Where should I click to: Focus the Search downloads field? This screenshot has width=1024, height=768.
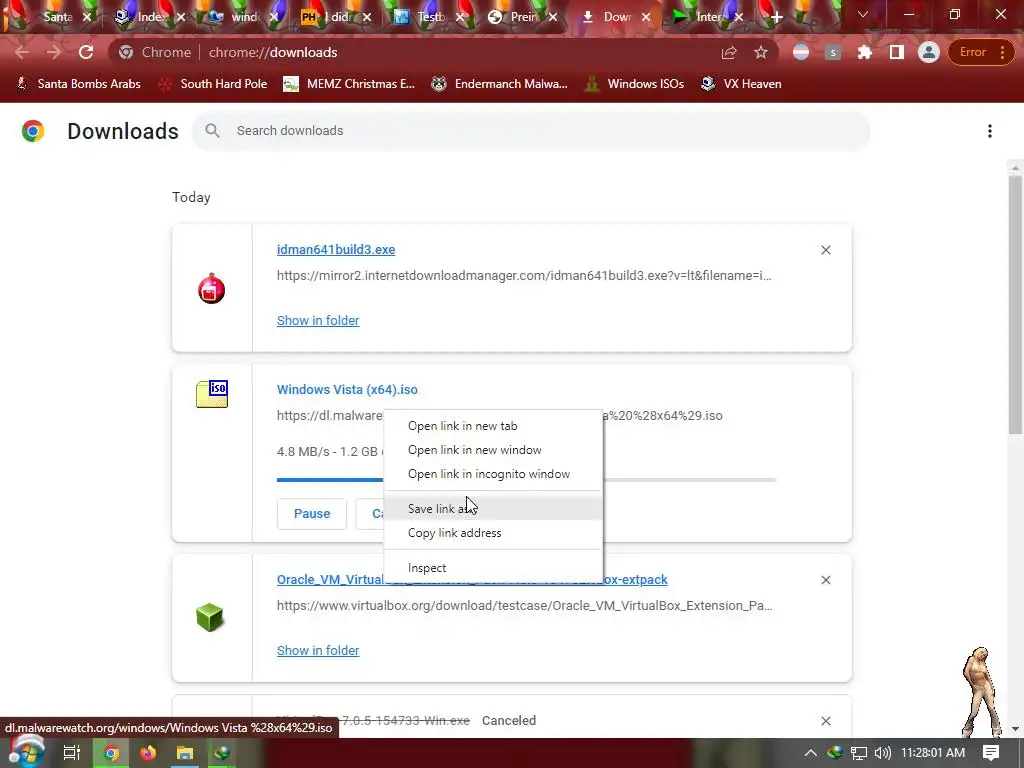pyautogui.click(x=530, y=131)
